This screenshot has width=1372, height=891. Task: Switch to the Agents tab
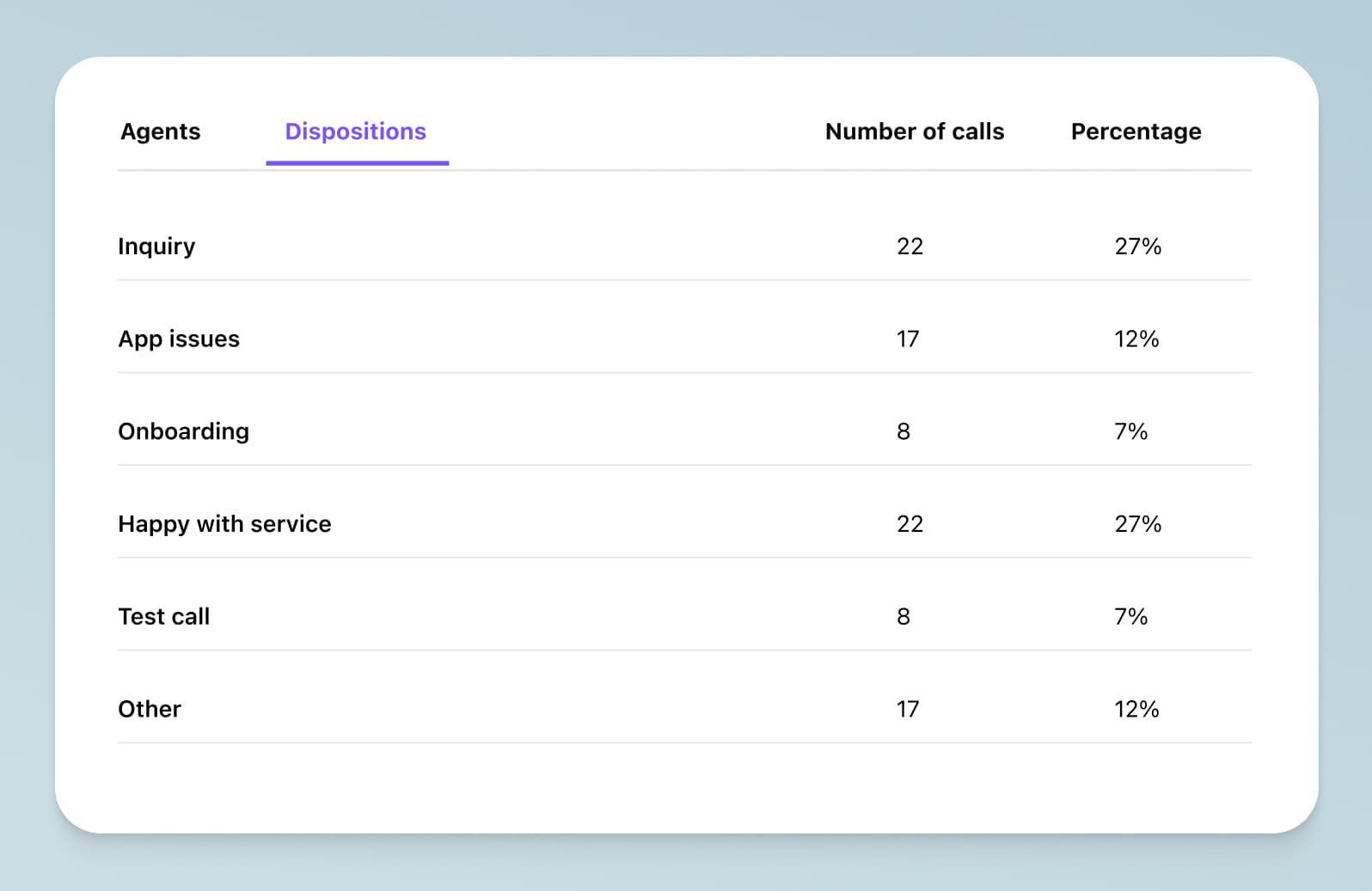160,131
